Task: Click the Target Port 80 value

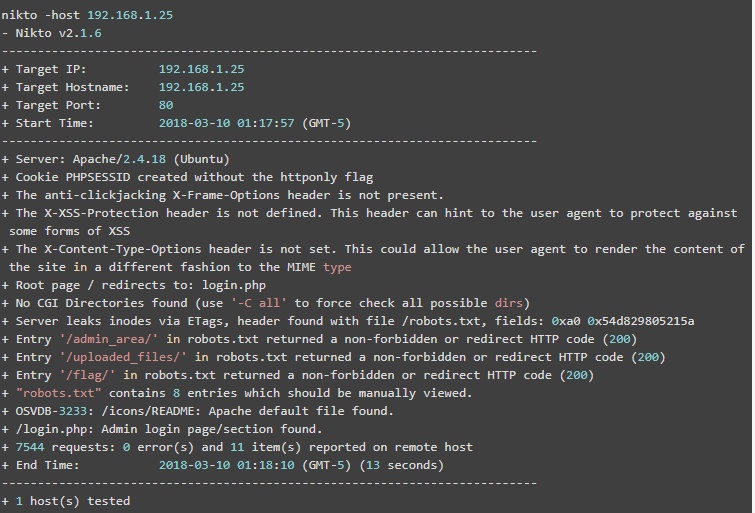Action: (x=166, y=105)
